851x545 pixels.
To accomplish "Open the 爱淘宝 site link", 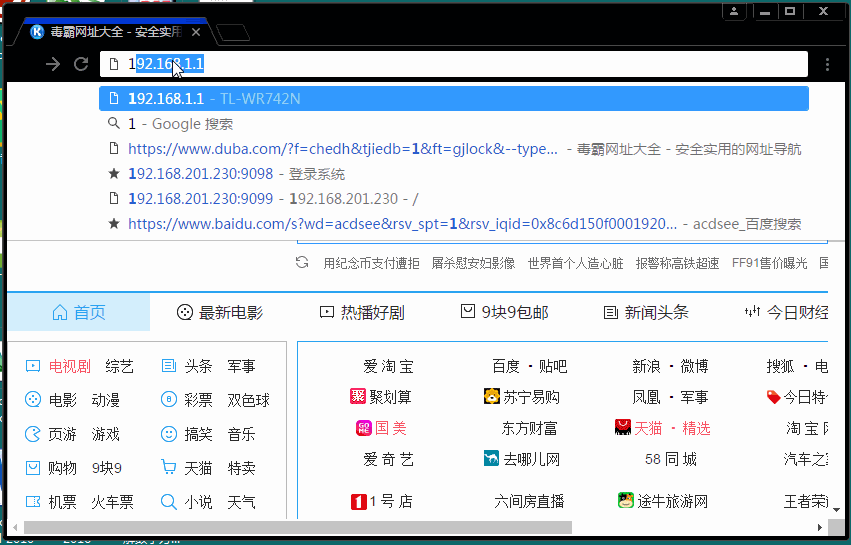I will pyautogui.click(x=388, y=366).
